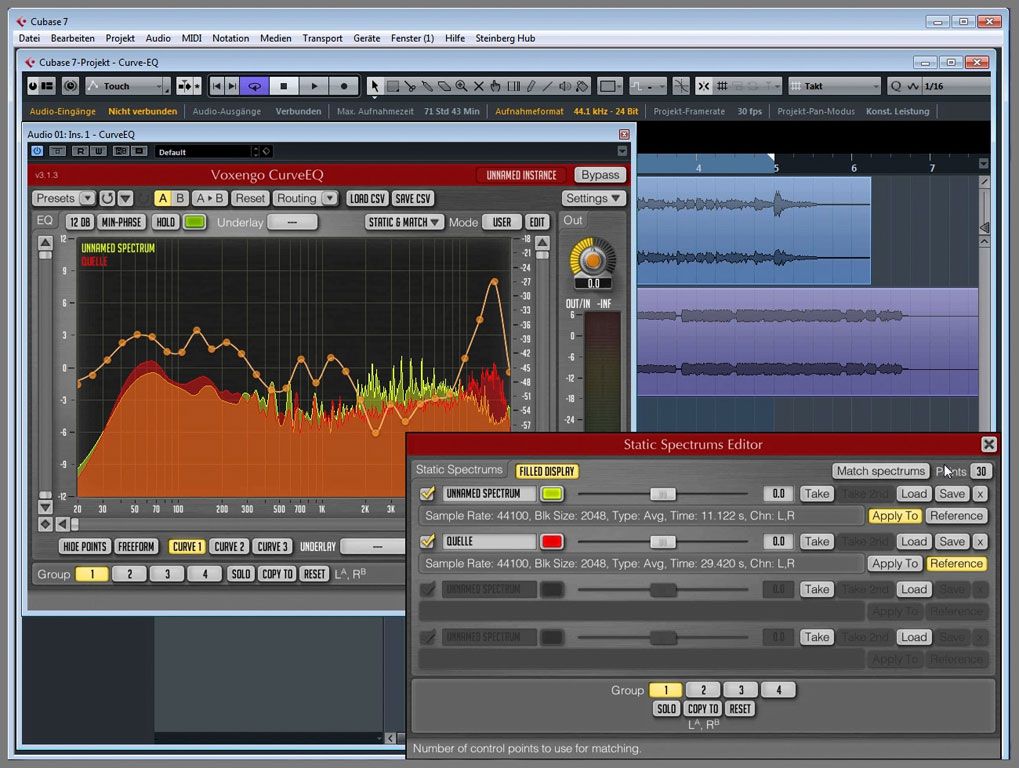
Task: Open the Projekt menu
Action: click(x=120, y=38)
